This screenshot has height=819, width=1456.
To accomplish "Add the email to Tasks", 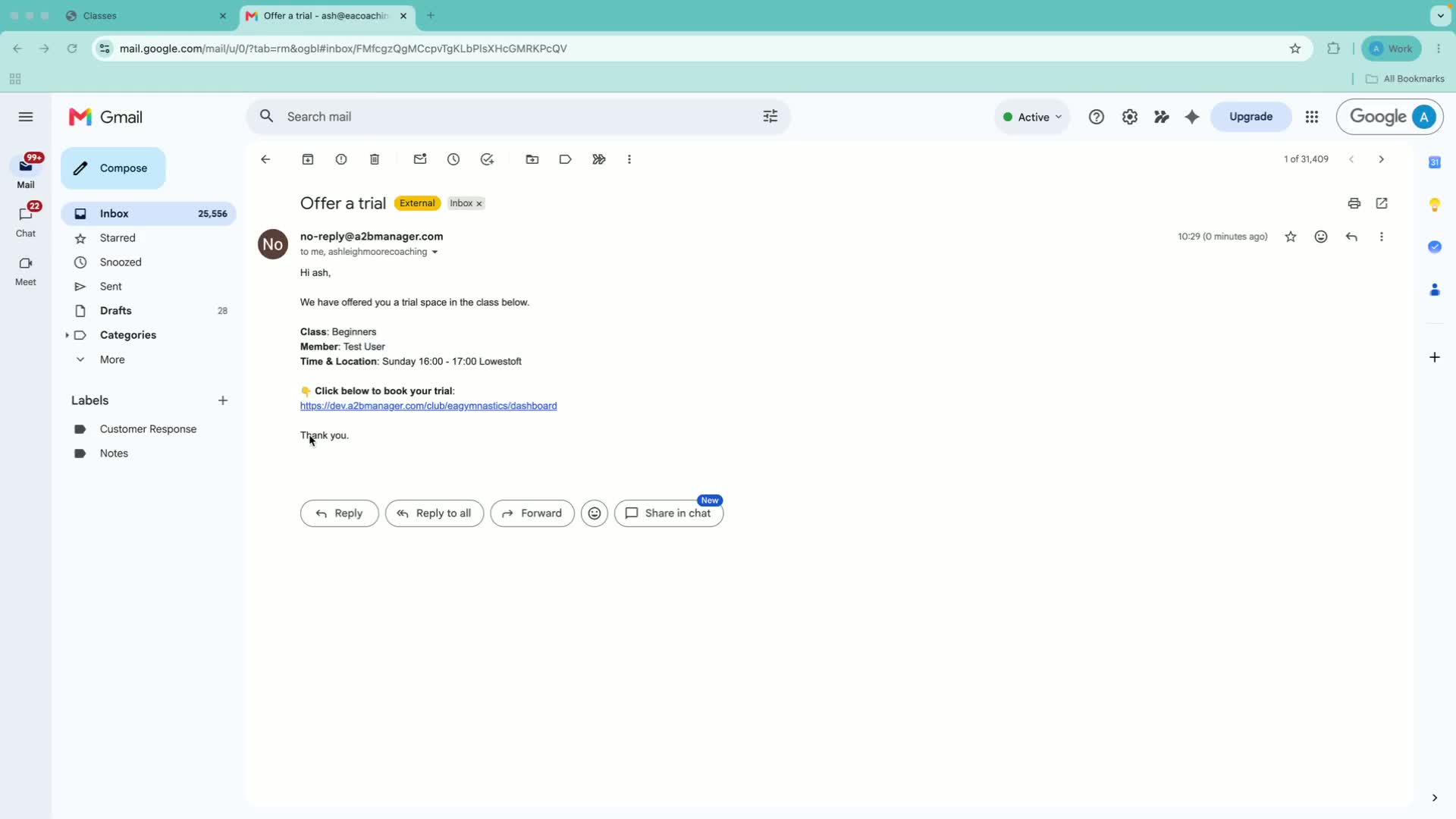I will tap(487, 159).
